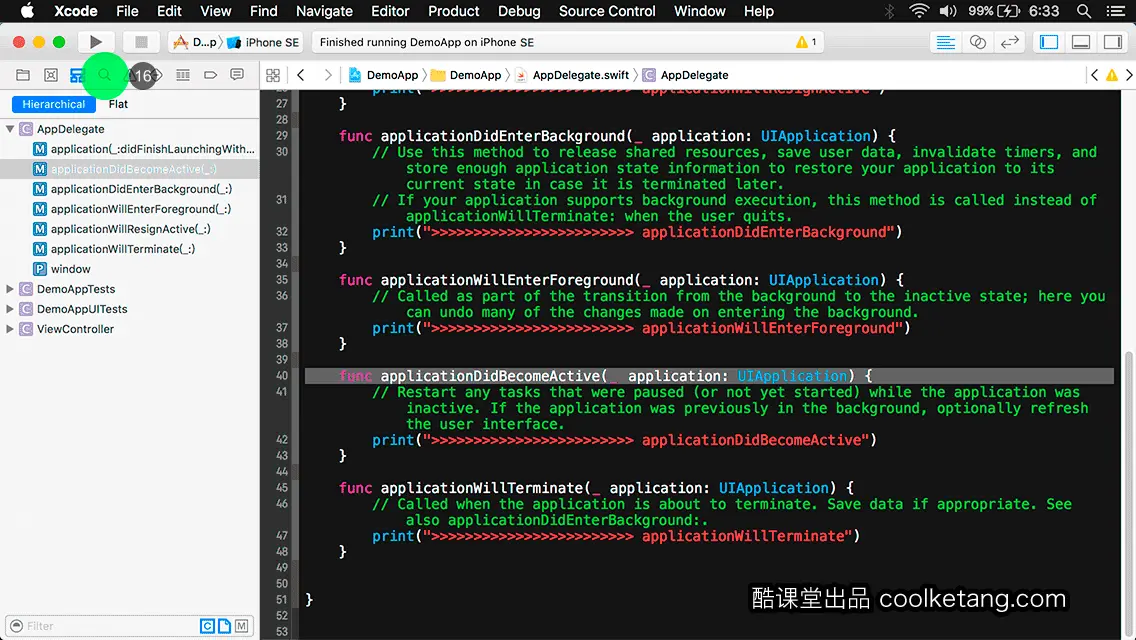The image size is (1136, 640).
Task: Open the Wi-Fi status menu
Action: tap(919, 11)
